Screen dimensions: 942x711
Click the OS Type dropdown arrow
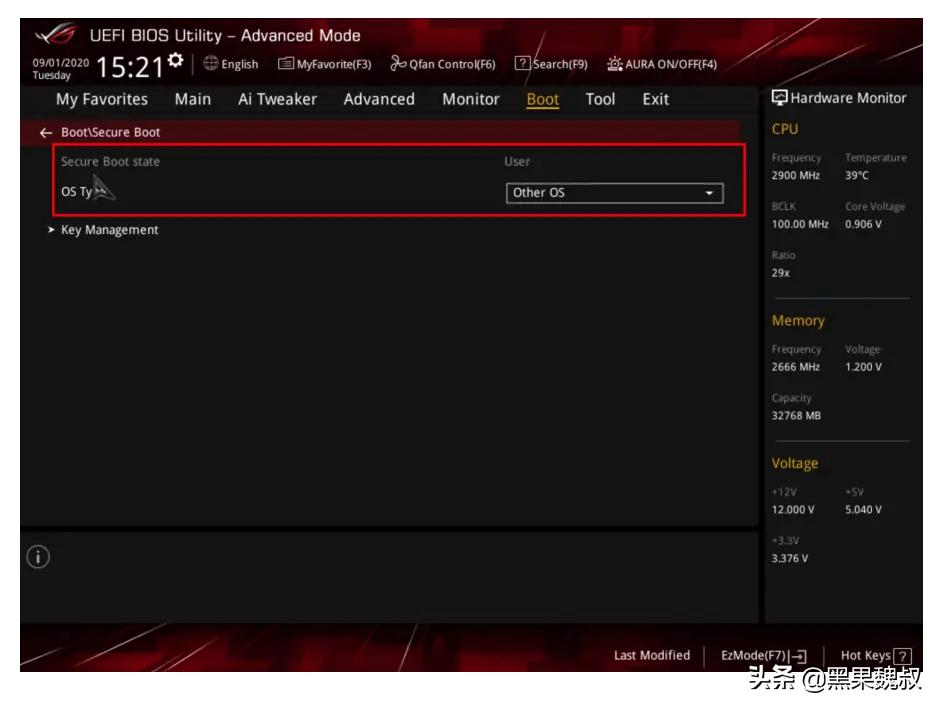pos(709,193)
